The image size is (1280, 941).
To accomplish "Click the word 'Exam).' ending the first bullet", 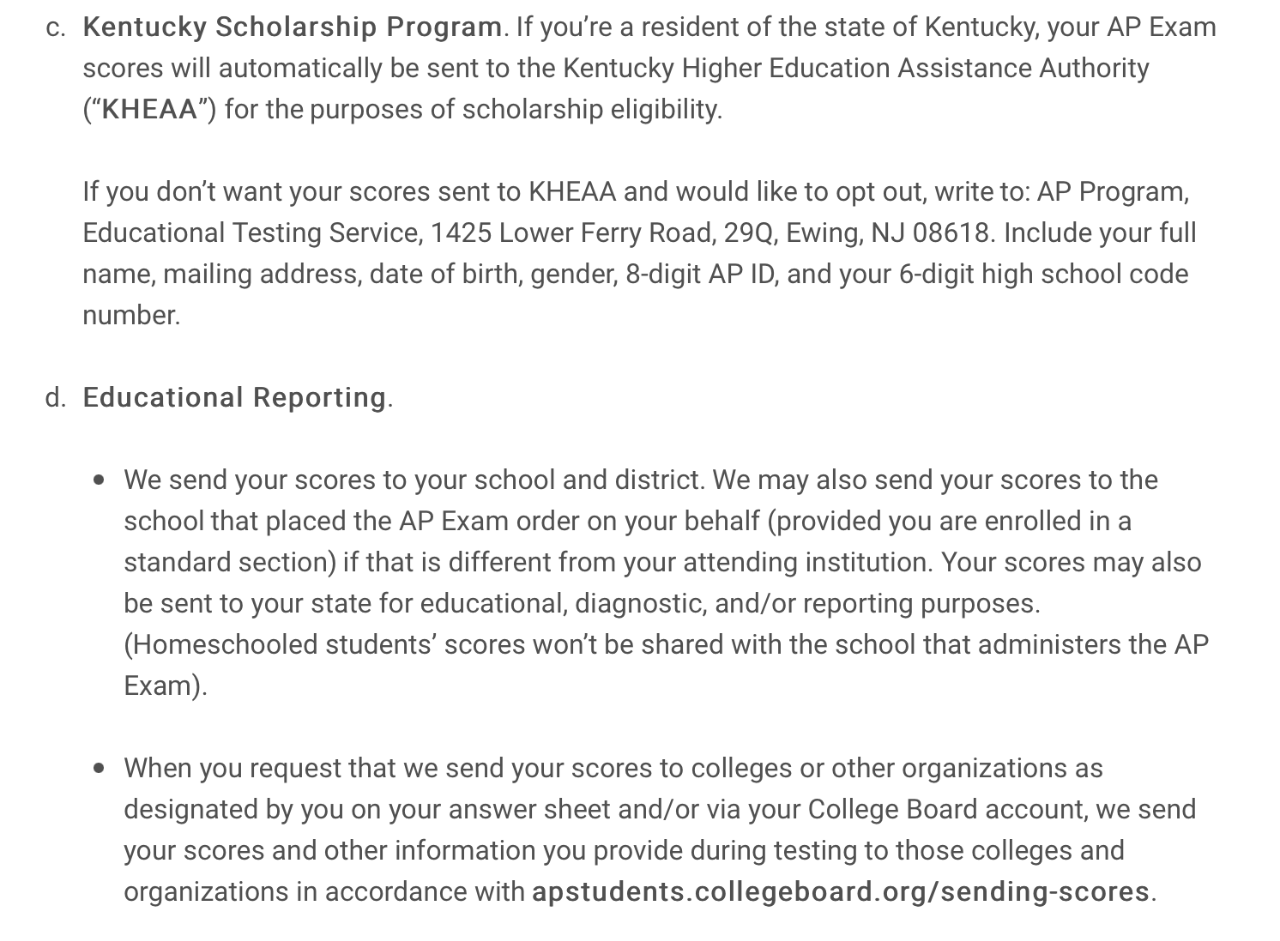I will pos(165,687).
